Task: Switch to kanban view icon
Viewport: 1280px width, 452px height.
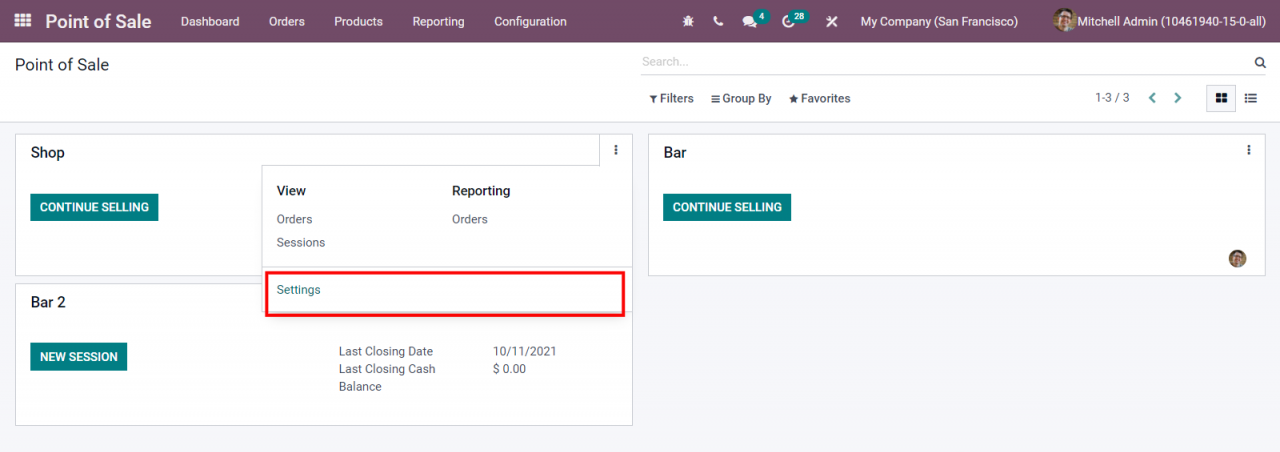Action: click(x=1221, y=98)
